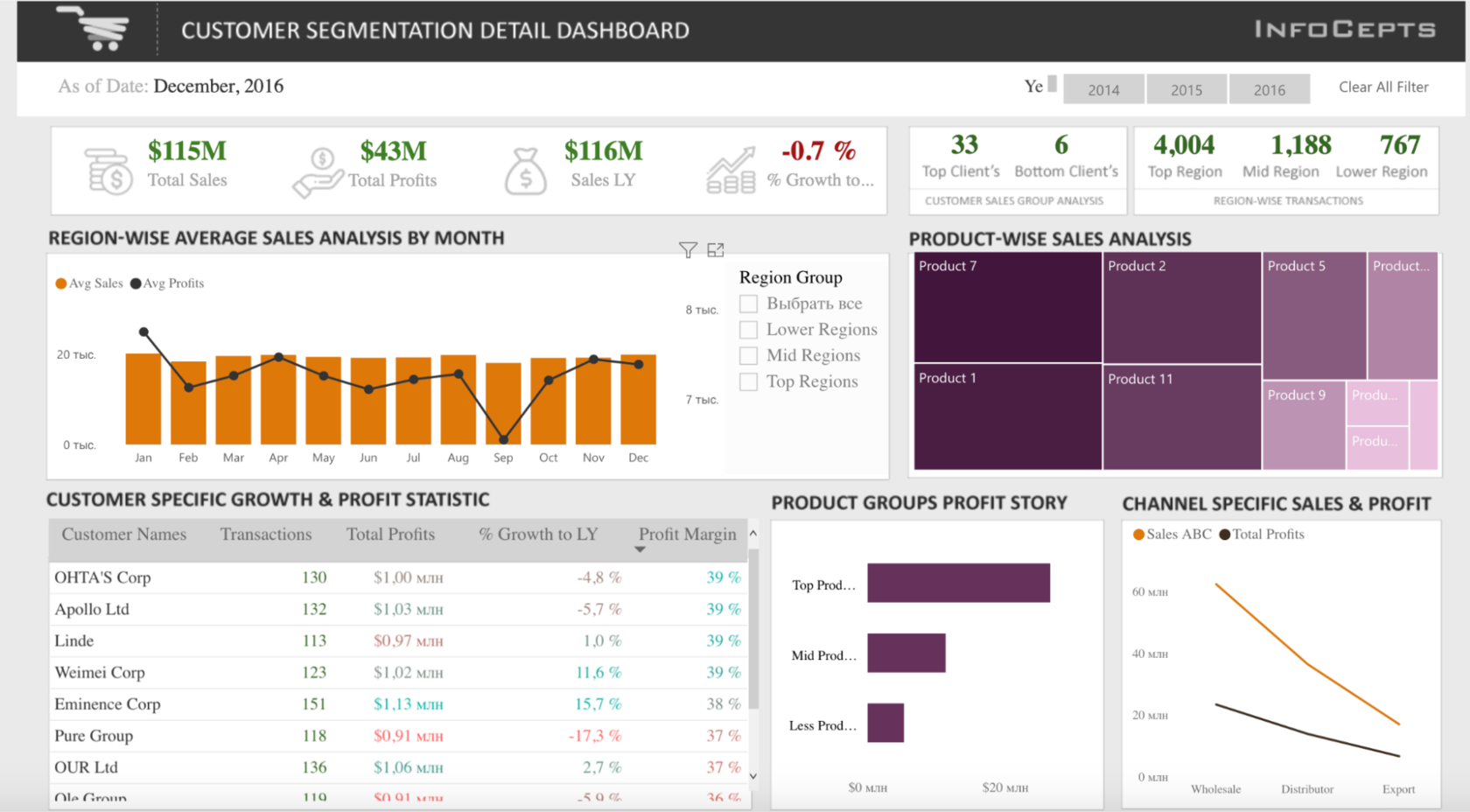Click the Product 7 treemap tile

tap(1007, 307)
